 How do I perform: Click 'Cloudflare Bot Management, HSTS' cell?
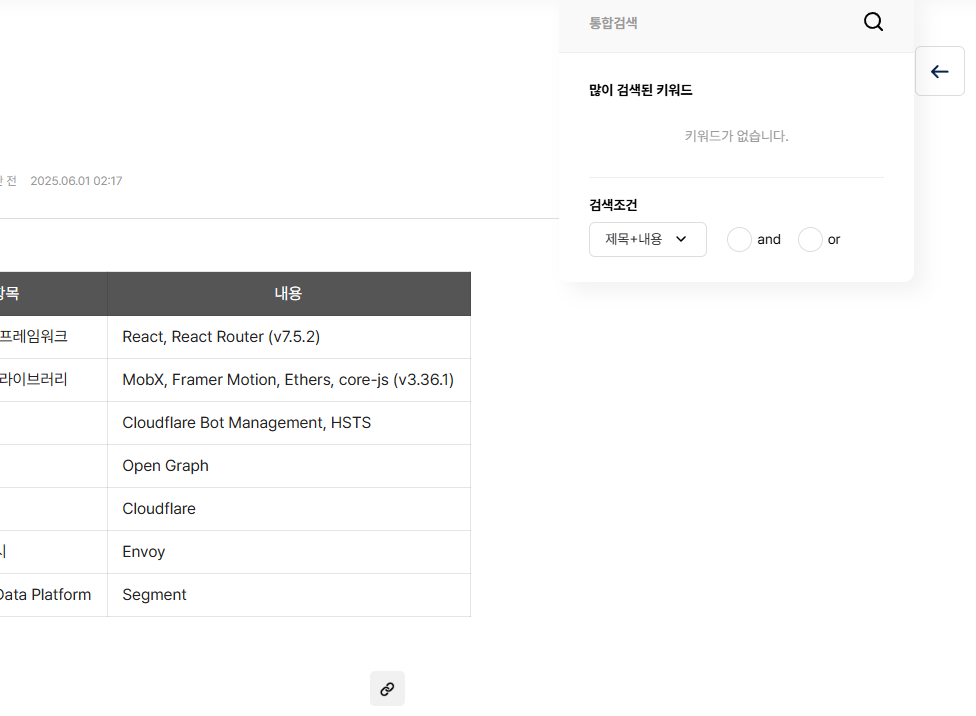[x=289, y=423]
